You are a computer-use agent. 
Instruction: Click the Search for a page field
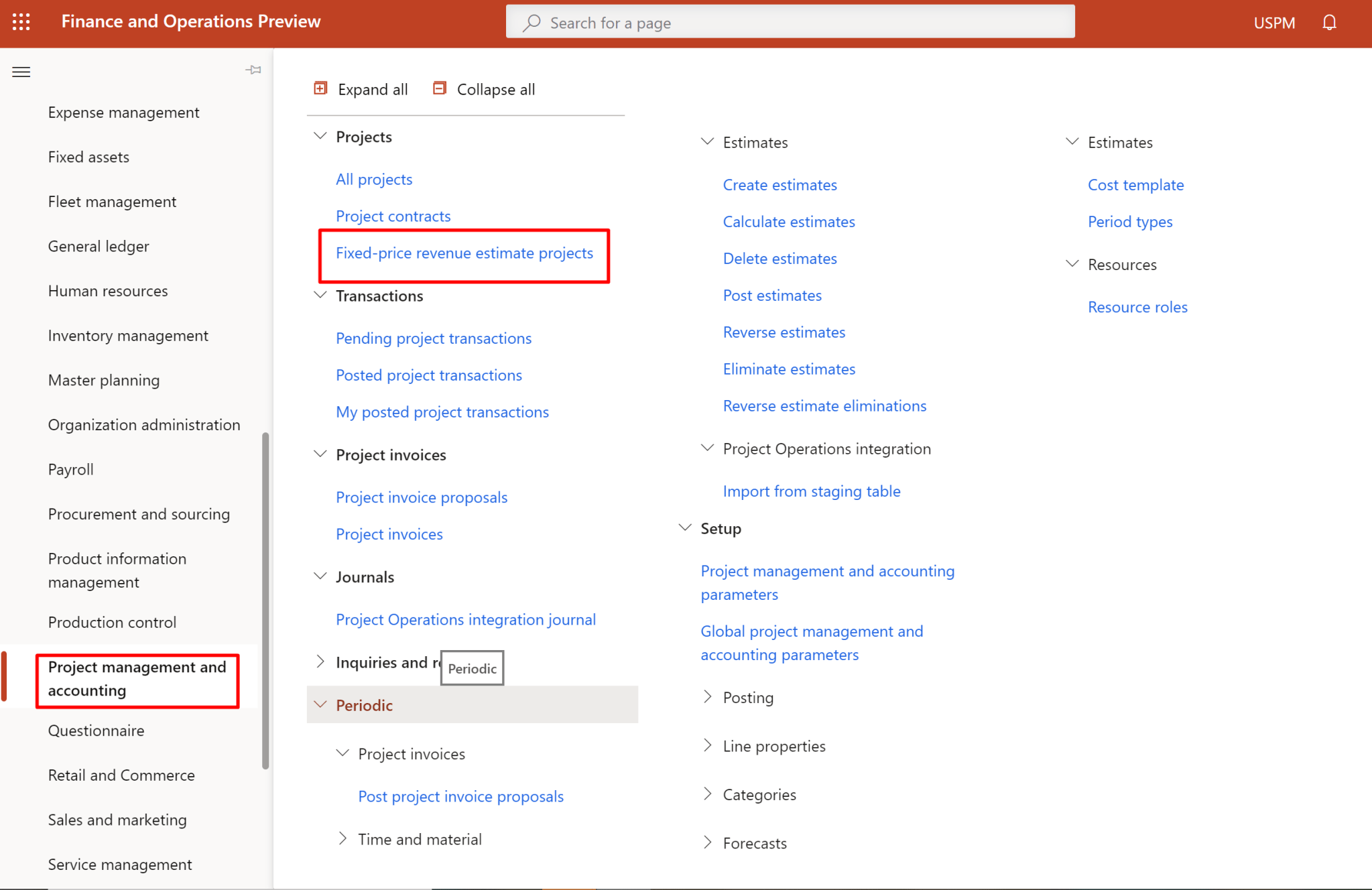click(x=790, y=22)
